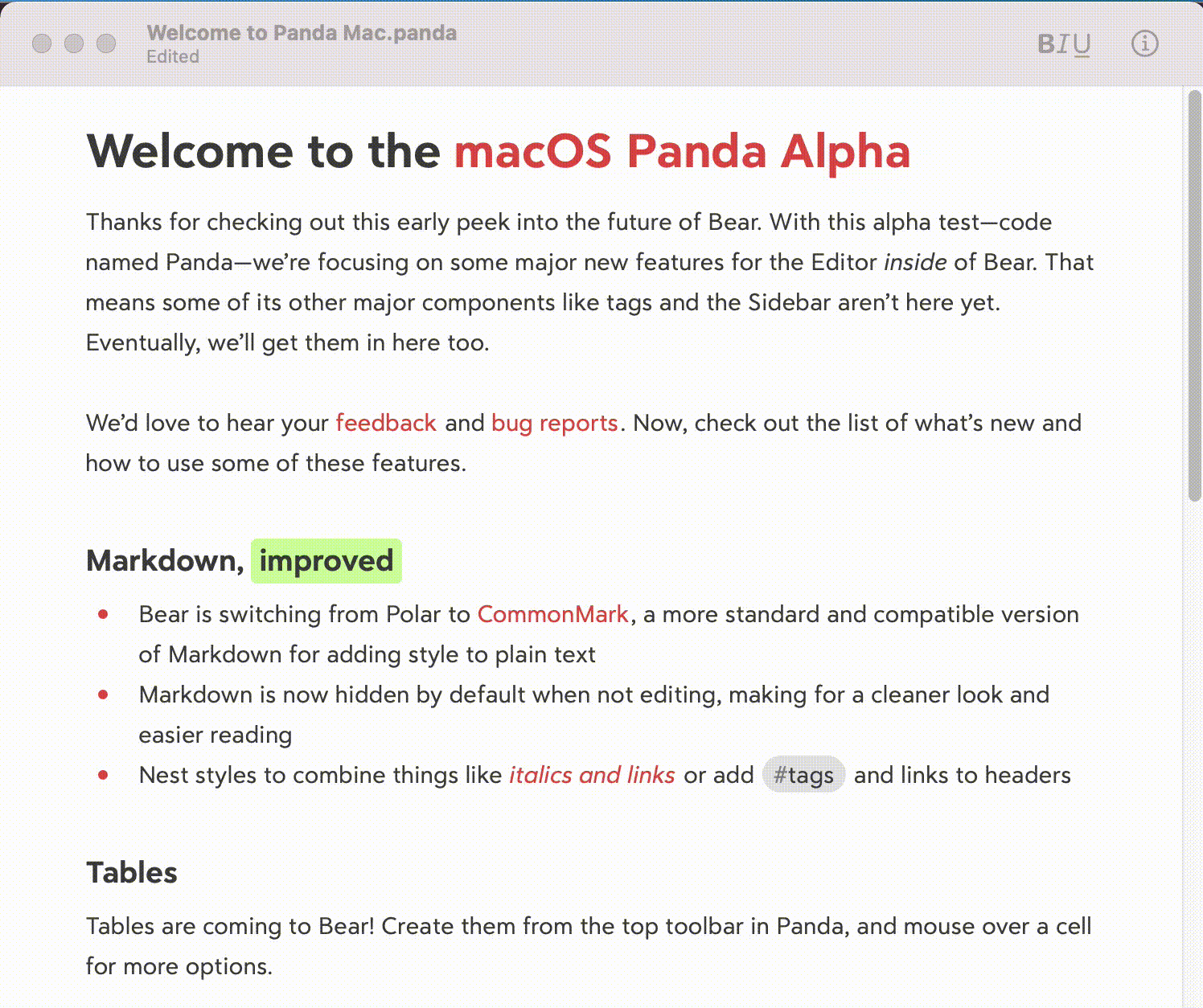Open the feedback link

coord(386,423)
